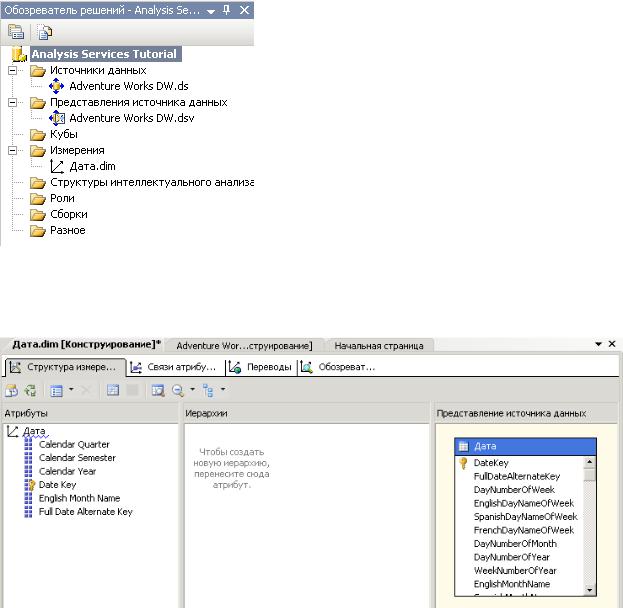Screen dimensions: 623x608
Task: Collapse the Источники данных folder
Action: [13, 71]
